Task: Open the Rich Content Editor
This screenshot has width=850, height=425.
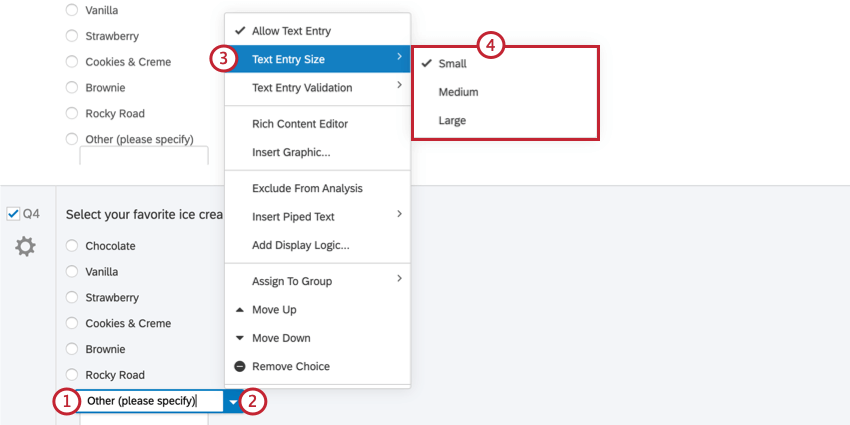Action: pyautogui.click(x=318, y=124)
